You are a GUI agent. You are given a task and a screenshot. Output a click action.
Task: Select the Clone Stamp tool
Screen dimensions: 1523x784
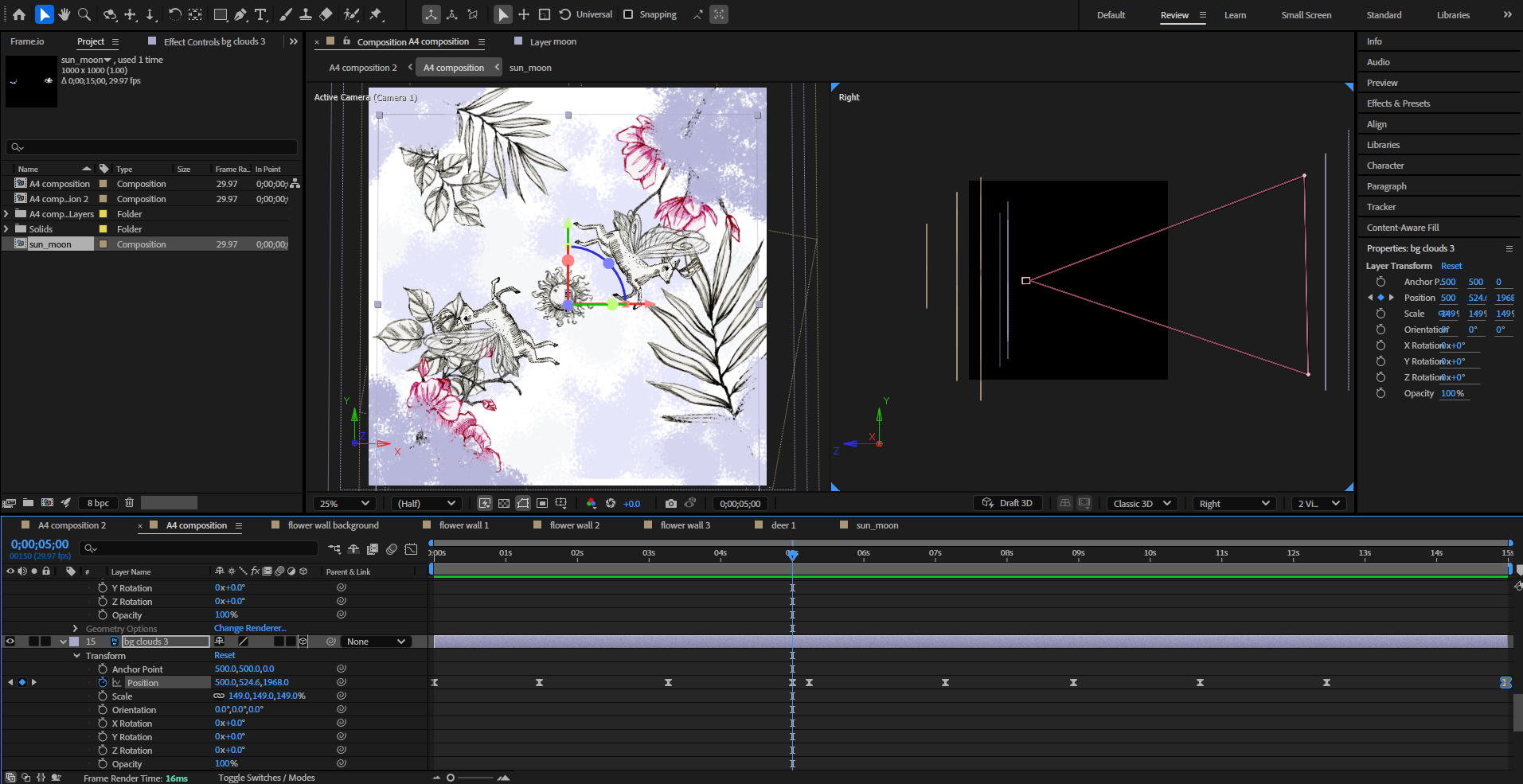(x=305, y=14)
